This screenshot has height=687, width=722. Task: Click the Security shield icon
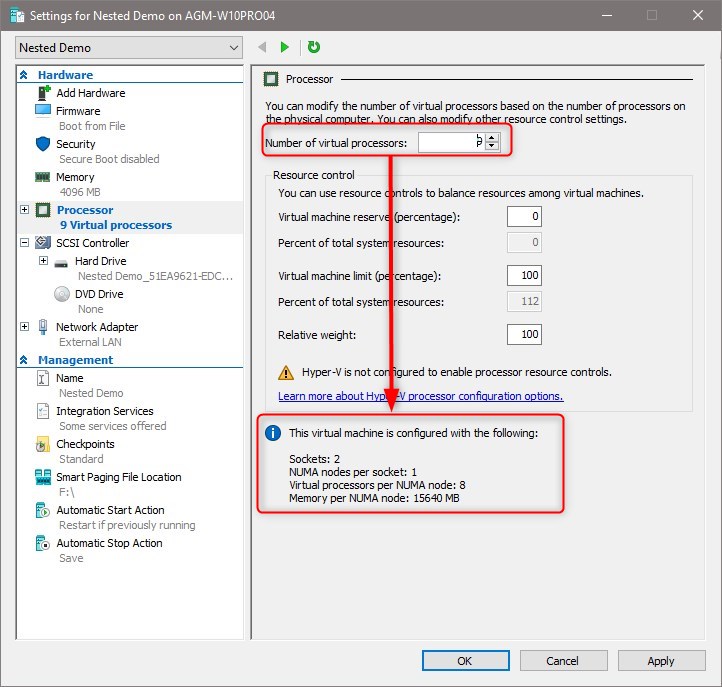43,144
